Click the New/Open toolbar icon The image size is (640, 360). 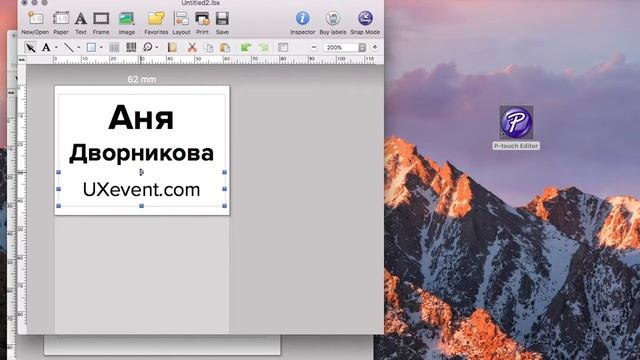(x=35, y=19)
